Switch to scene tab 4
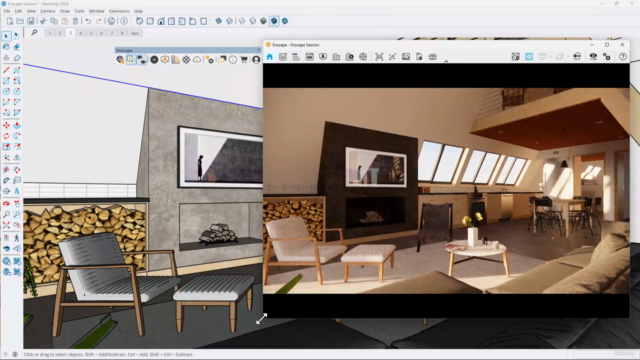 (80, 33)
